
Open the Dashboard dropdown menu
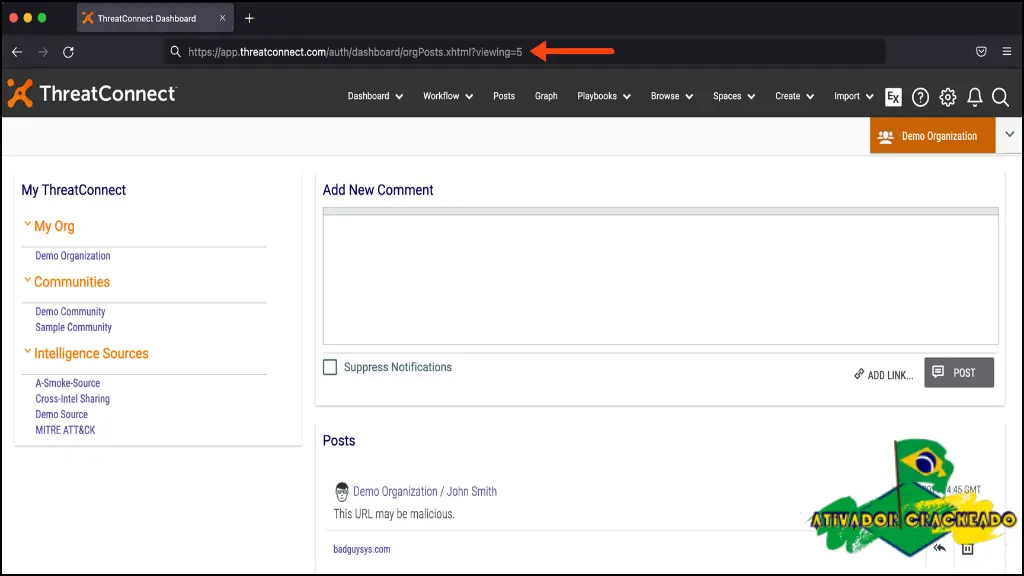(375, 96)
